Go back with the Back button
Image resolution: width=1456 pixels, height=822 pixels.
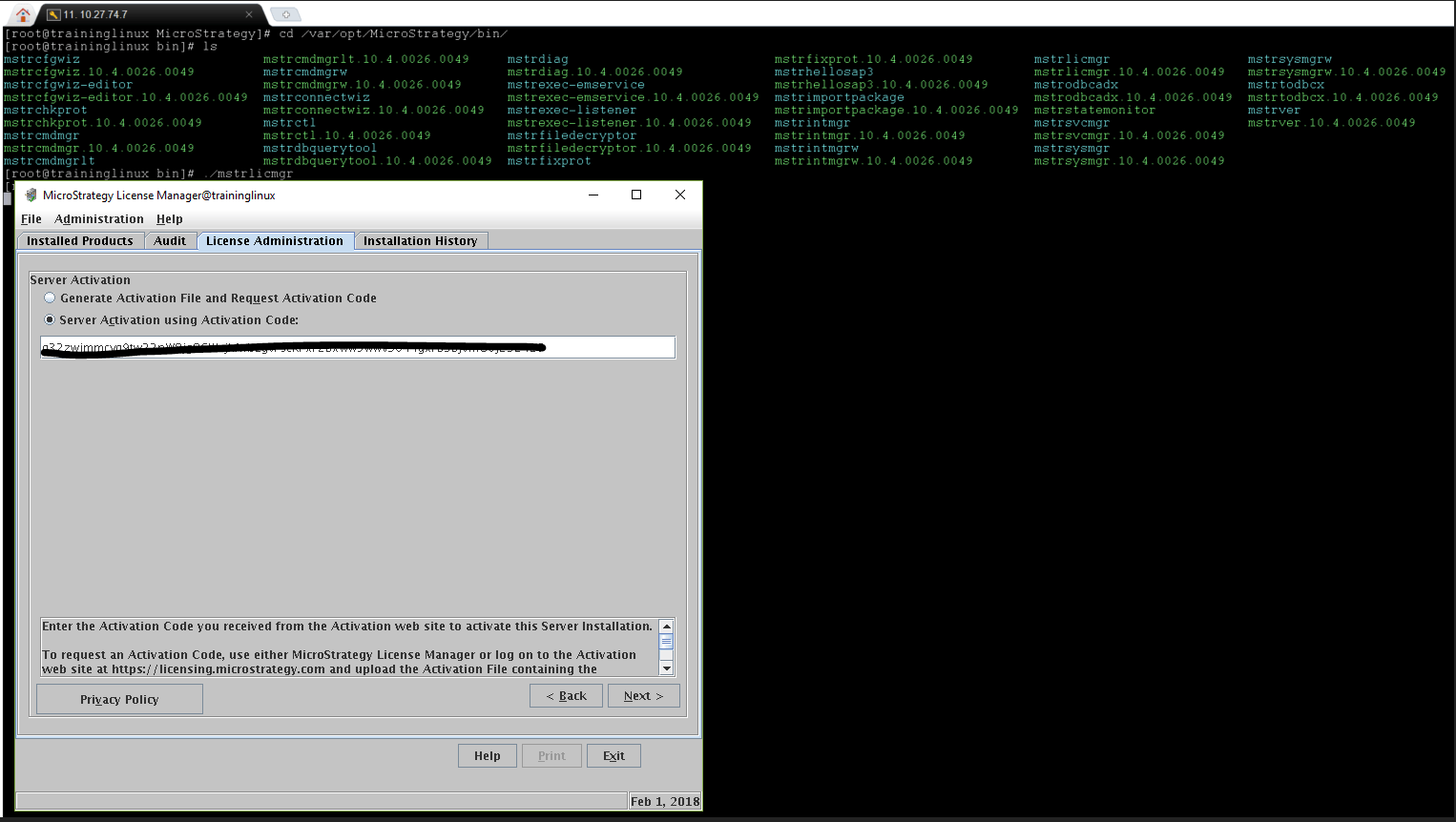(566, 696)
